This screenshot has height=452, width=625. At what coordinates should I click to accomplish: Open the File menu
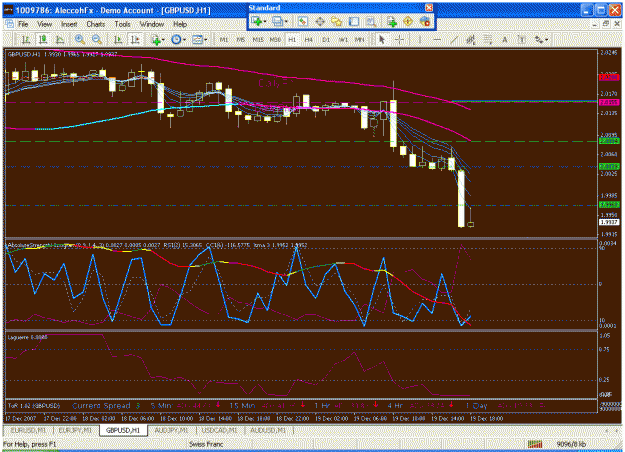(23, 24)
